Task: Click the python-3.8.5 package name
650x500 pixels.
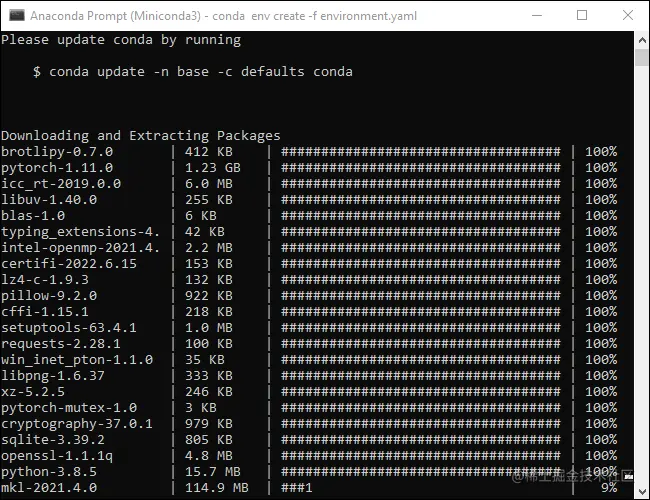Action: coord(49,472)
